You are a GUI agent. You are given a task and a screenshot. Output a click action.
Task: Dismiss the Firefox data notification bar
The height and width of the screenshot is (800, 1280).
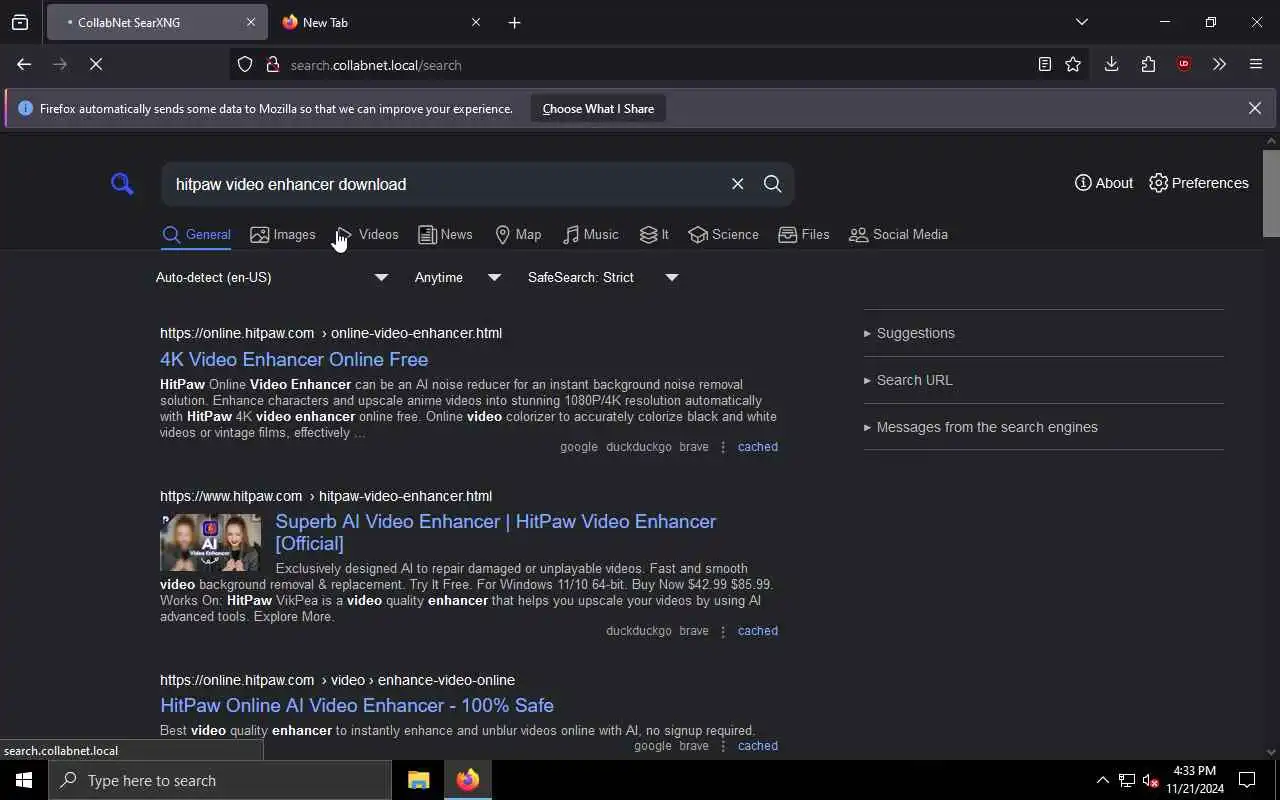click(1254, 108)
